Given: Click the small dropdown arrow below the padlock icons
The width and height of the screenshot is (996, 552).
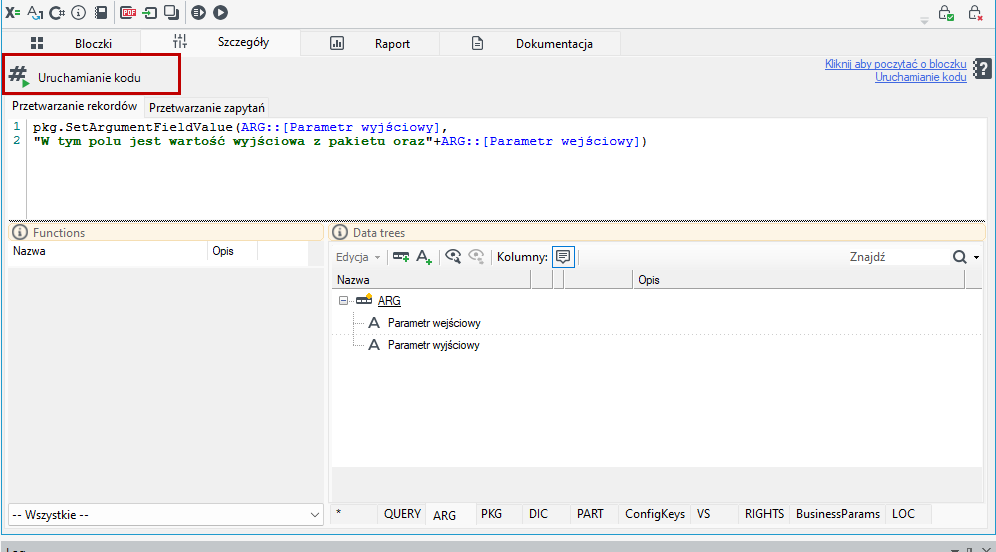Looking at the screenshot, I should (x=924, y=22).
